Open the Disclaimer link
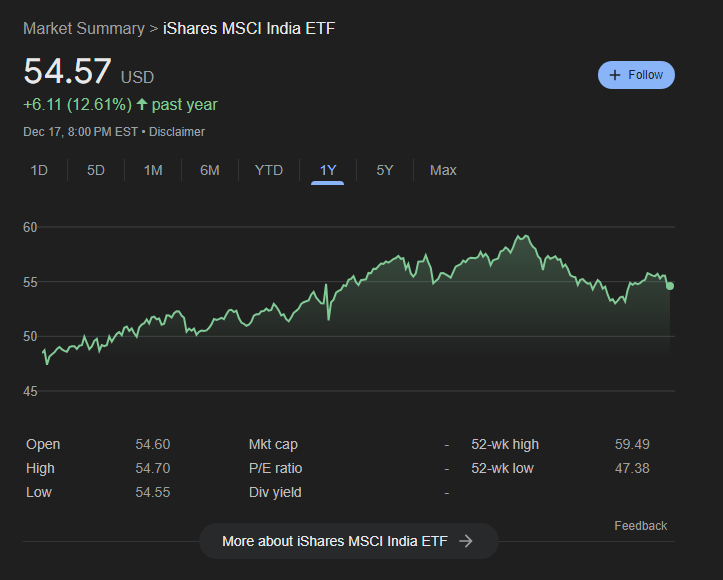 [x=177, y=132]
